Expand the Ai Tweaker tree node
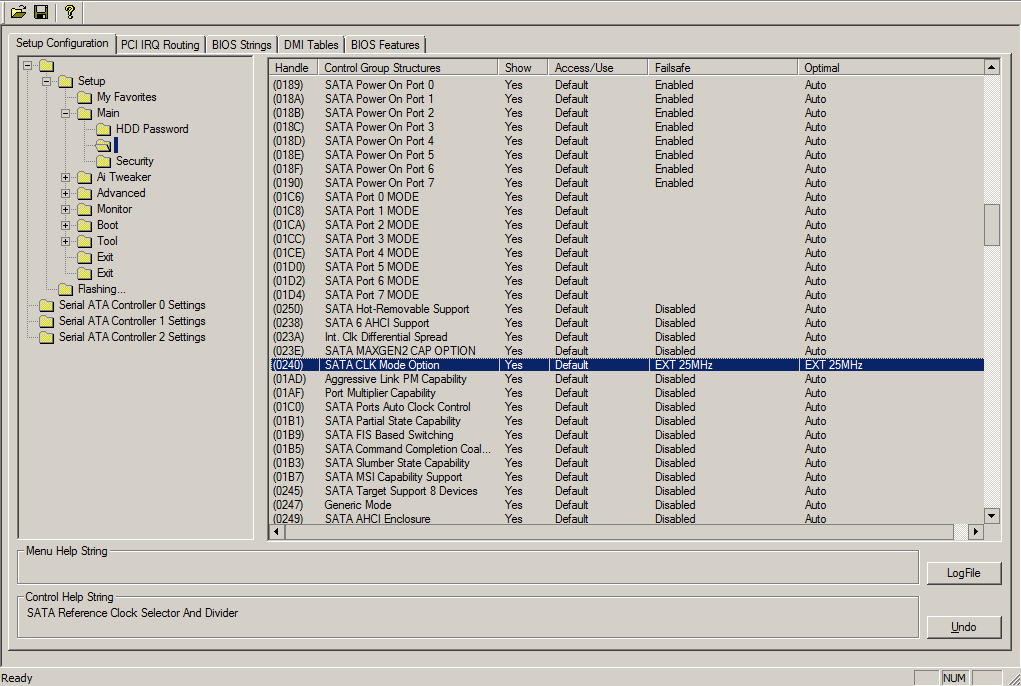Image resolution: width=1021 pixels, height=686 pixels. coord(66,177)
